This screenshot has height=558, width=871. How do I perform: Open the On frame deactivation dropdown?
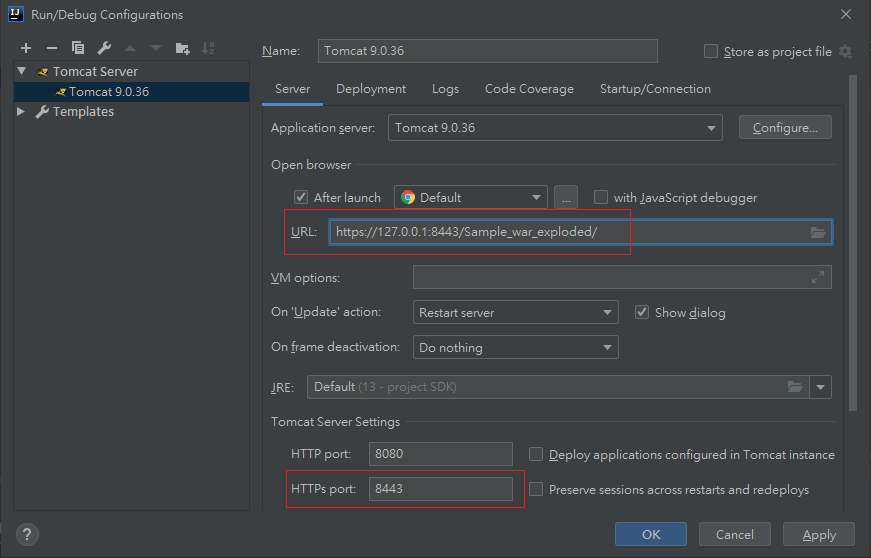pos(515,347)
